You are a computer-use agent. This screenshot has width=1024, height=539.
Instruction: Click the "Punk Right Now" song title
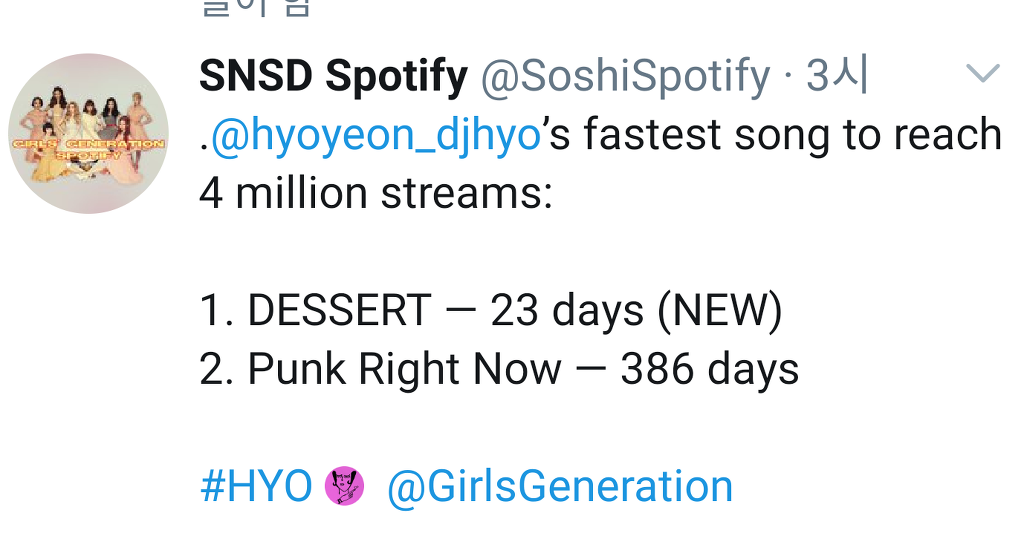tap(404, 369)
